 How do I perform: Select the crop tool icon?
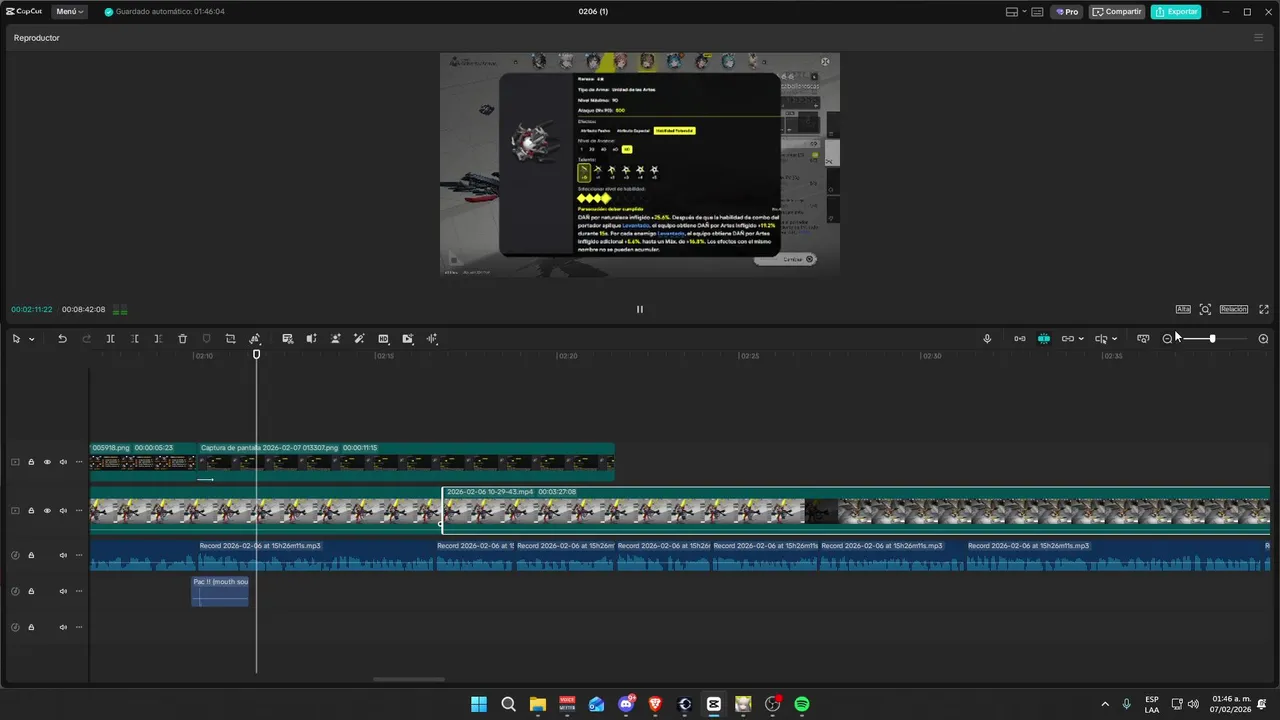(230, 339)
